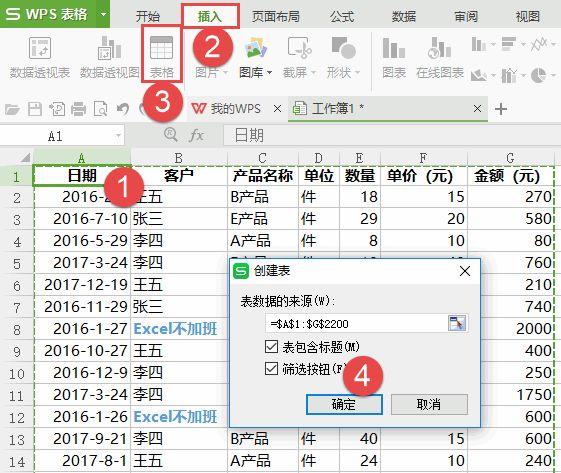Switch to the 我的WPS document tab
Viewport: 561px width, 473px height.
coord(226,108)
